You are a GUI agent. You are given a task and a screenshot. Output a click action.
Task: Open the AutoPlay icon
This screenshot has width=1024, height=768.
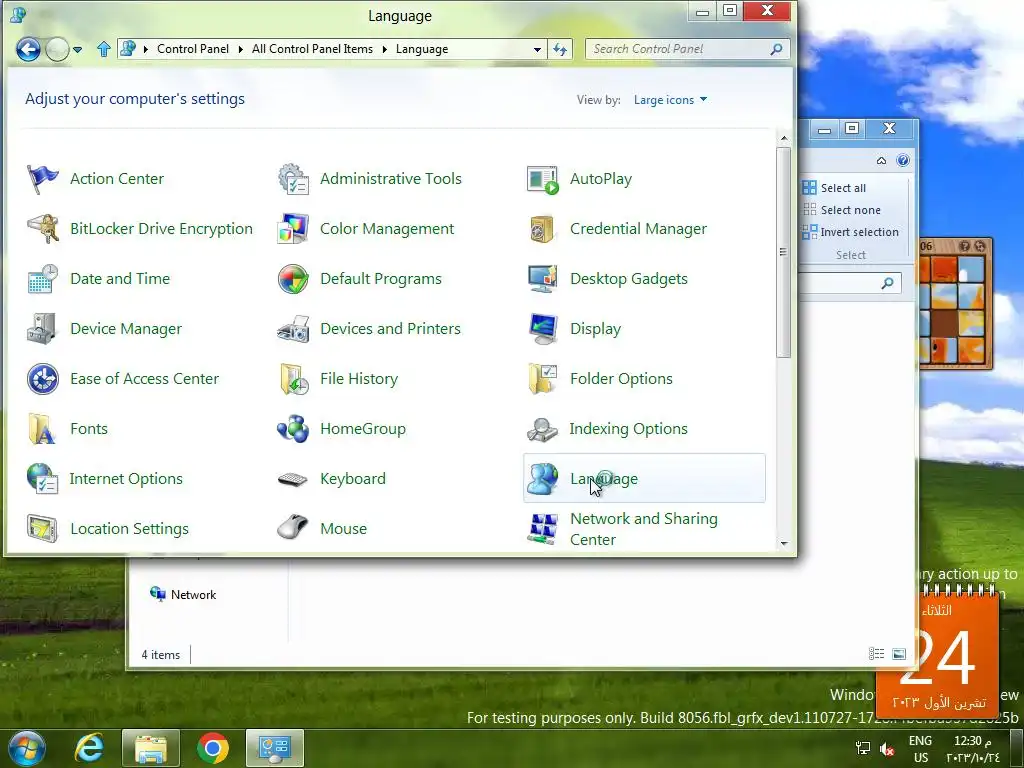coord(543,179)
